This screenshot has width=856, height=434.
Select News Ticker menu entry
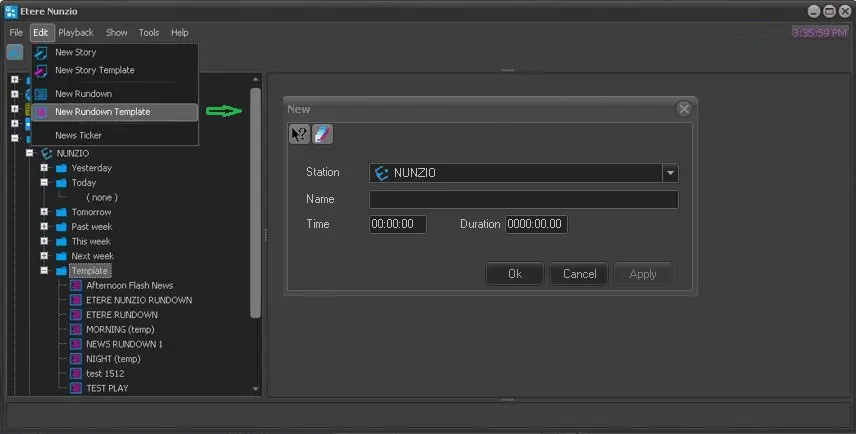click(x=78, y=135)
